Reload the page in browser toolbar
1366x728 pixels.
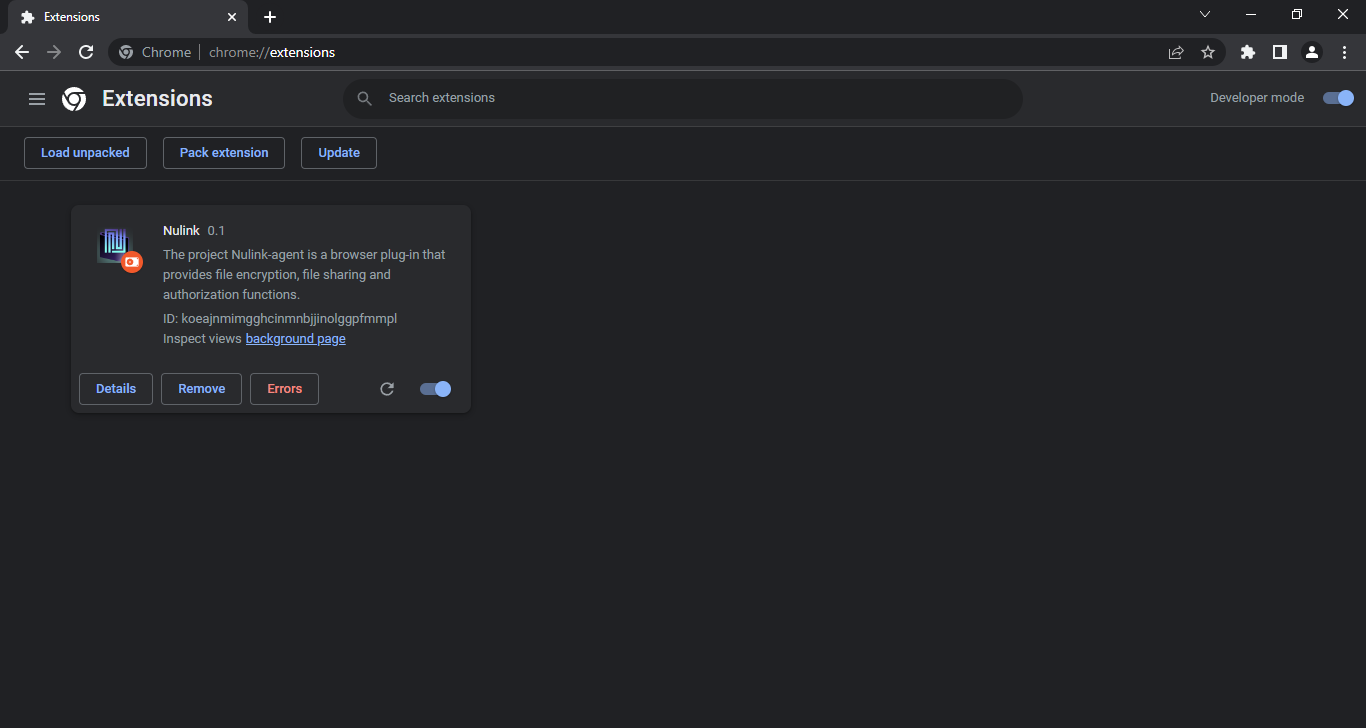[86, 52]
